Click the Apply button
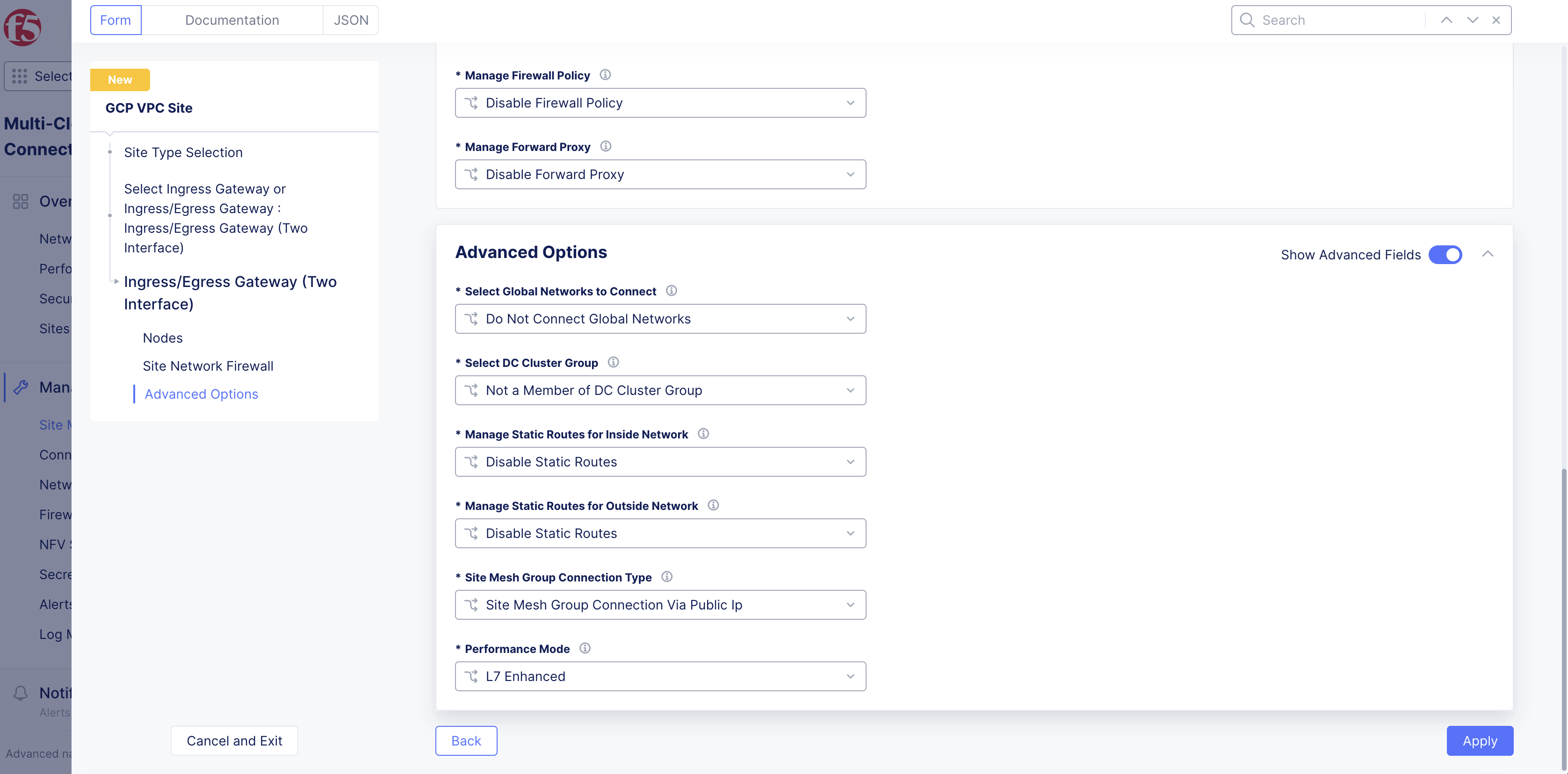The image size is (1568, 774). [1480, 740]
